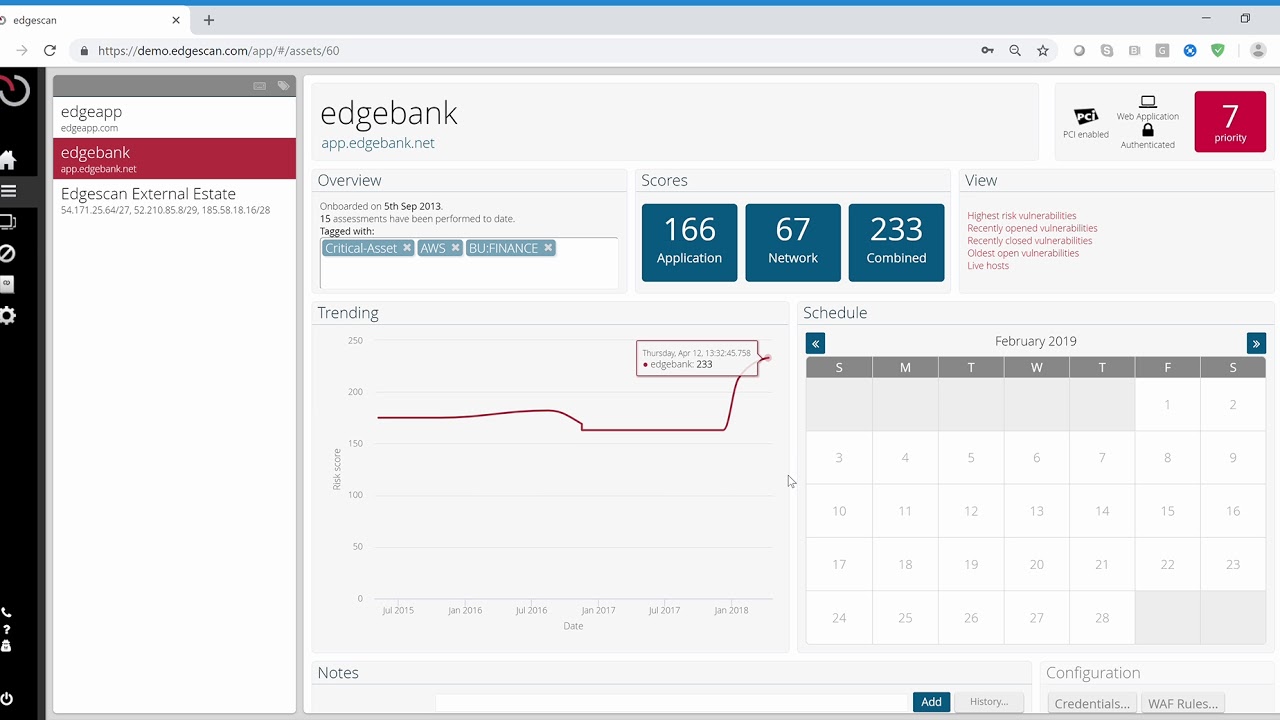Click the tag icon above asset list
This screenshot has width=1280, height=720.
283,86
